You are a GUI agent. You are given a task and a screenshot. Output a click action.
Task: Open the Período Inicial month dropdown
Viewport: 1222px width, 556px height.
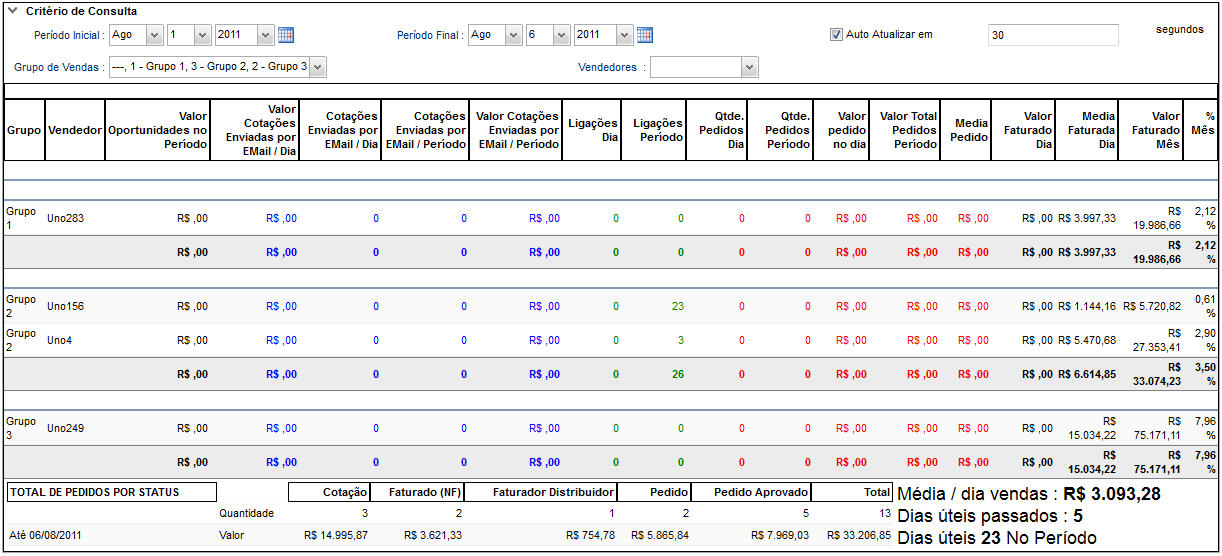(x=136, y=35)
